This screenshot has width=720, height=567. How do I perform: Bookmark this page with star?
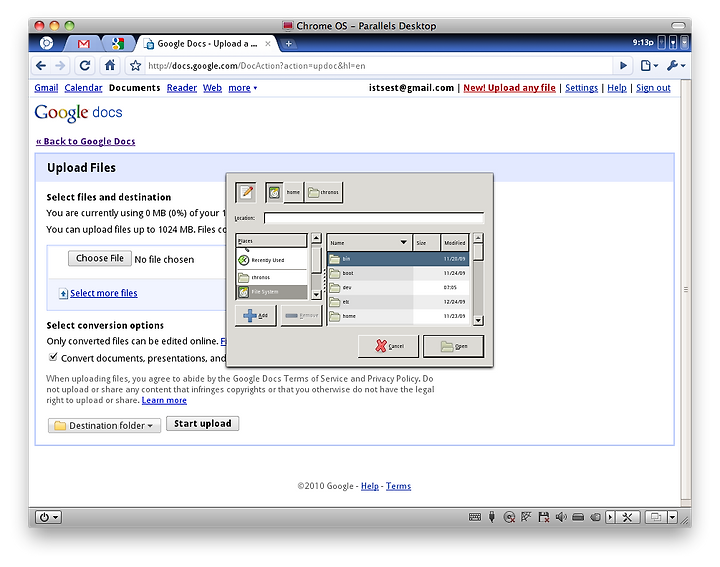click(135, 66)
